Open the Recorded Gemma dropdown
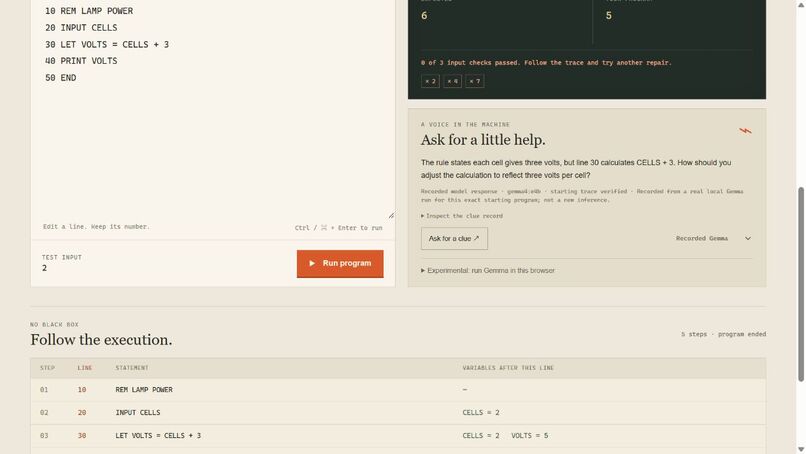This screenshot has height=454, width=806. pyautogui.click(x=713, y=239)
